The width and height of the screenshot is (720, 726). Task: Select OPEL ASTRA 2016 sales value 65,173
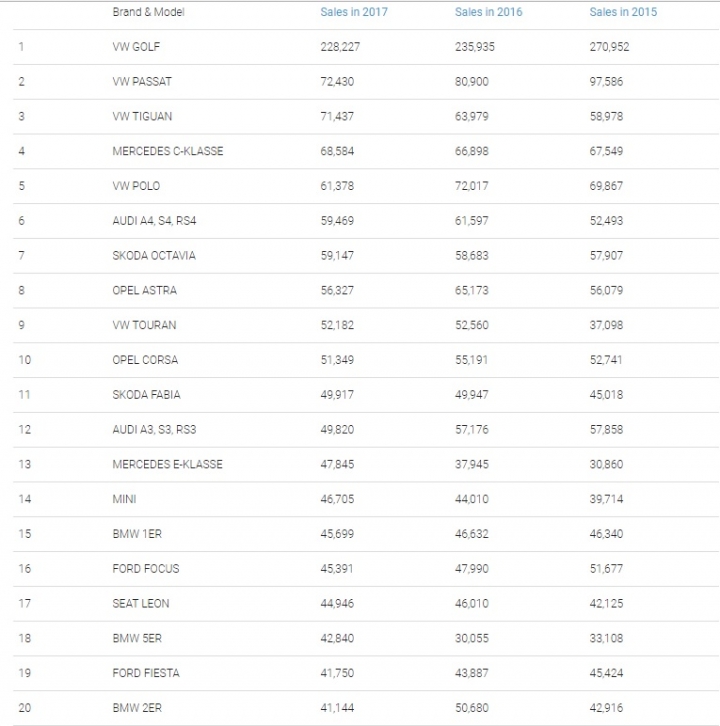click(x=471, y=290)
